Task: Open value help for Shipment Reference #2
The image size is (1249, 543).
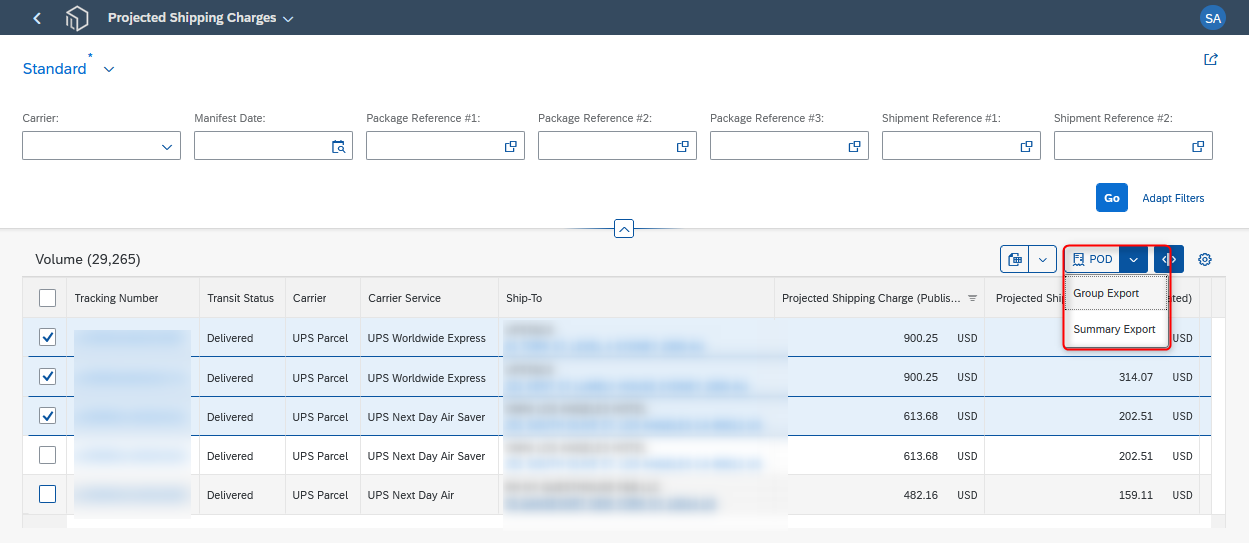Action: tap(1198, 146)
